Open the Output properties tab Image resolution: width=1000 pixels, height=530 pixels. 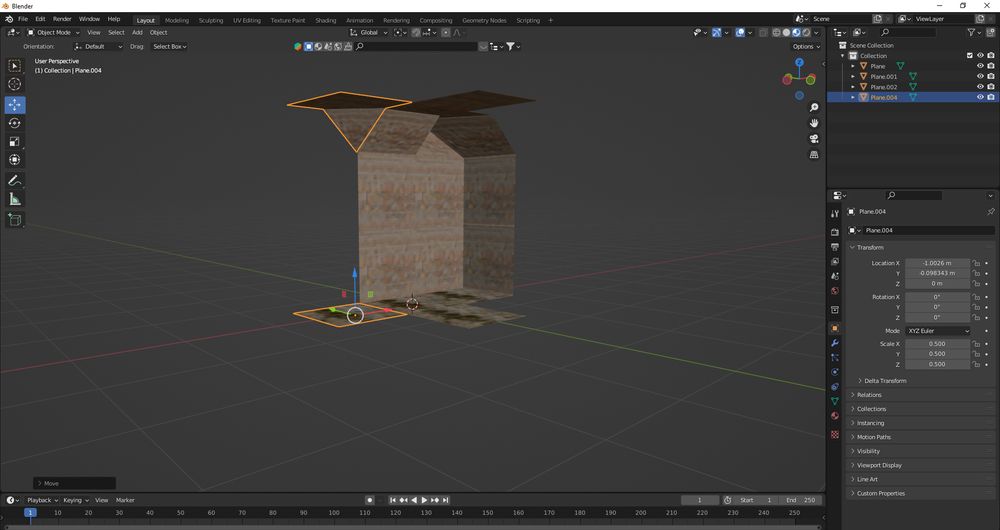point(835,247)
